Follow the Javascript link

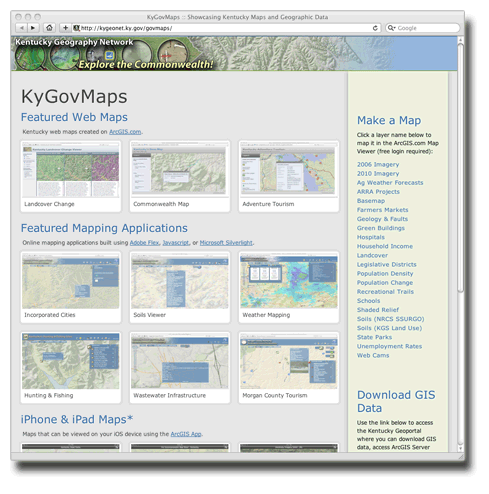point(176,243)
